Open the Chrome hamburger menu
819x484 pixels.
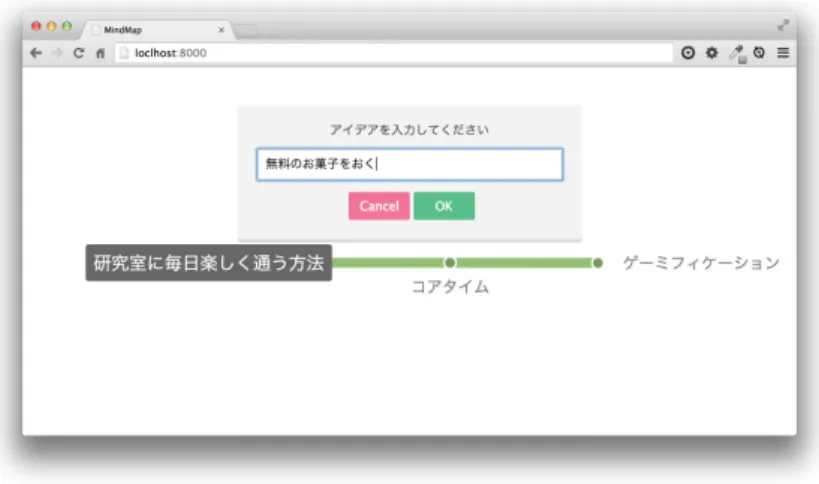pos(783,53)
